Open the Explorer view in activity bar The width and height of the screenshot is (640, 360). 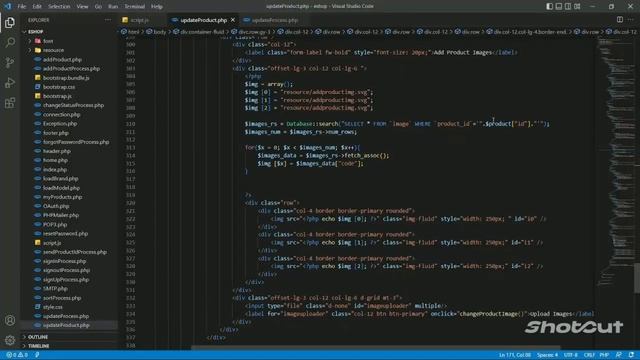(10, 22)
